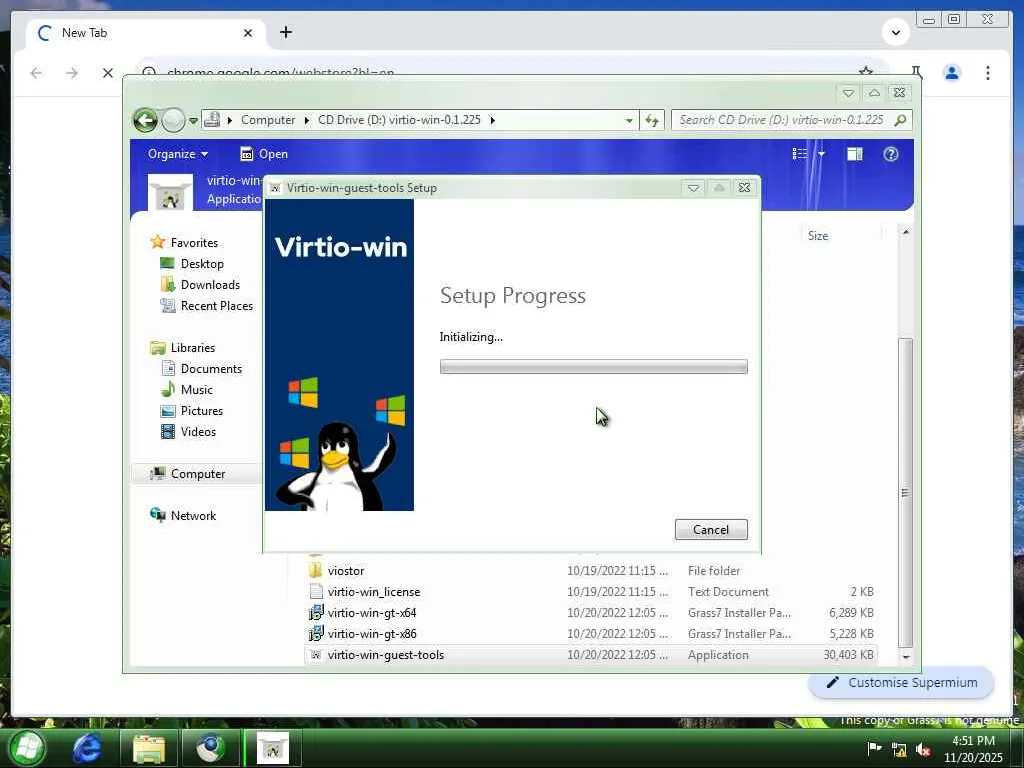The image size is (1024, 768).
Task: Open the browser three-dot menu
Action: pos(987,73)
